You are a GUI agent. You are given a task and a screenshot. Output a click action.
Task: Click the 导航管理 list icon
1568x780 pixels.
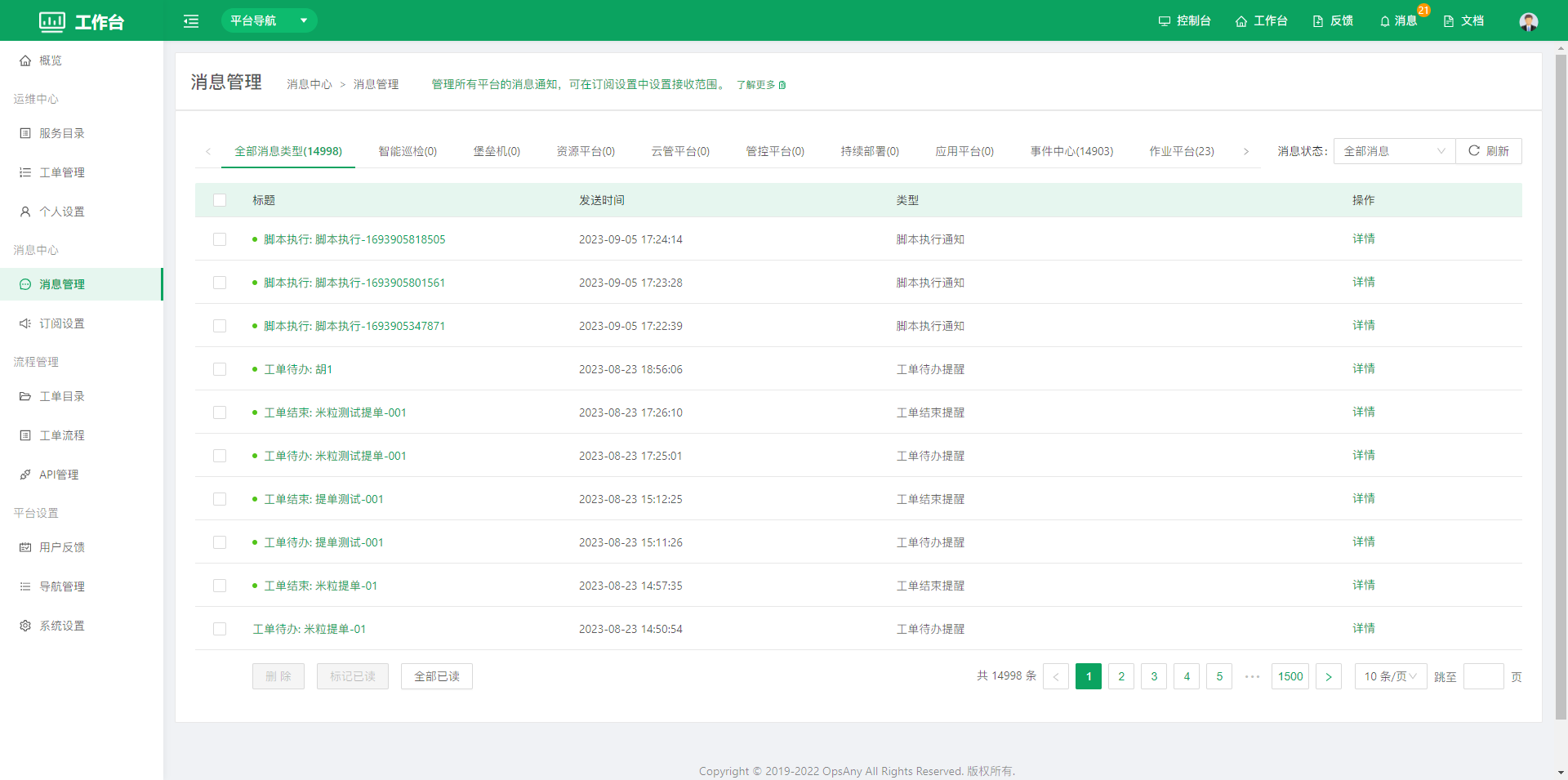tap(25, 586)
